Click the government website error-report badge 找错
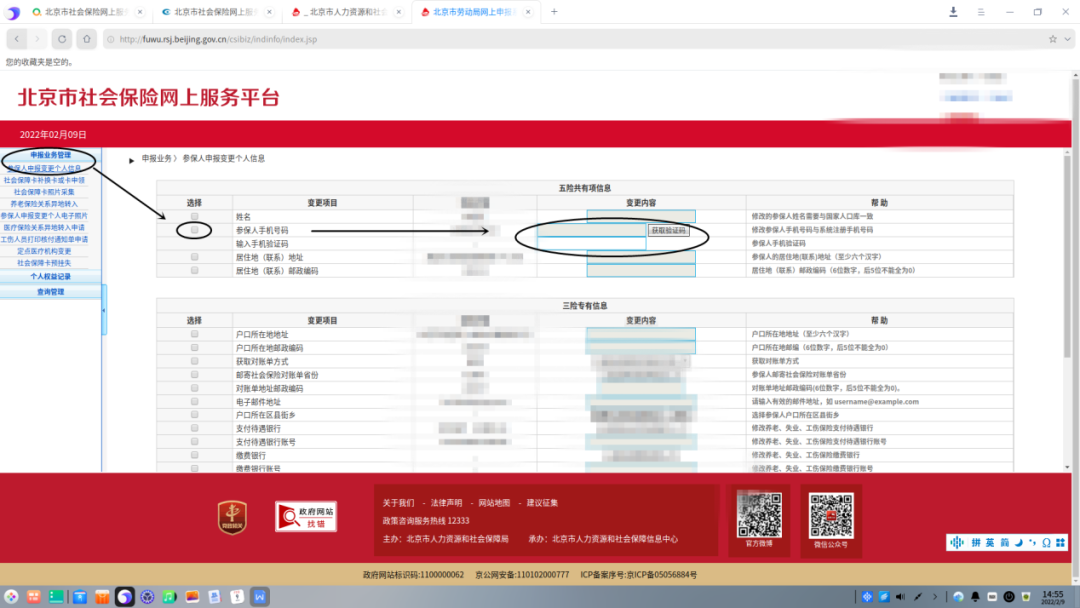Viewport: 1080px width, 608px height. click(x=306, y=516)
